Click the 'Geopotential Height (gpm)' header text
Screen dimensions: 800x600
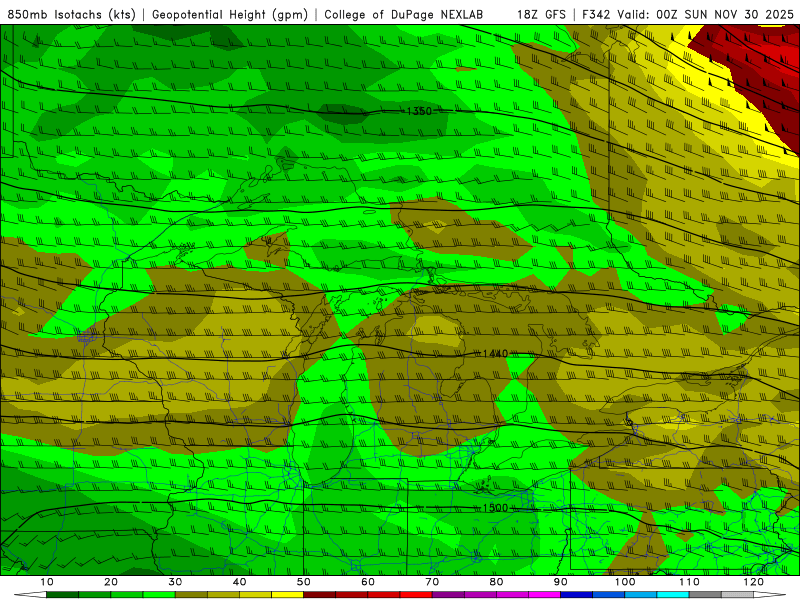coord(230,15)
